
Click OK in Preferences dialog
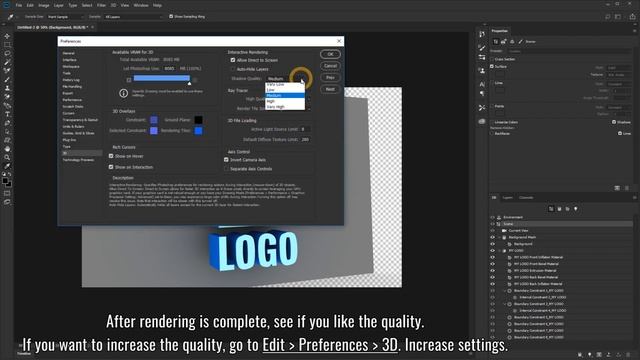coord(330,54)
